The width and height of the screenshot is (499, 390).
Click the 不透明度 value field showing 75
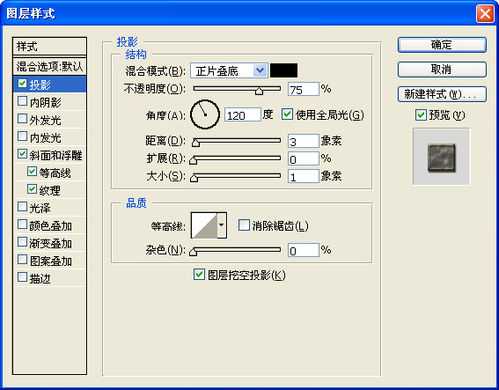point(304,89)
